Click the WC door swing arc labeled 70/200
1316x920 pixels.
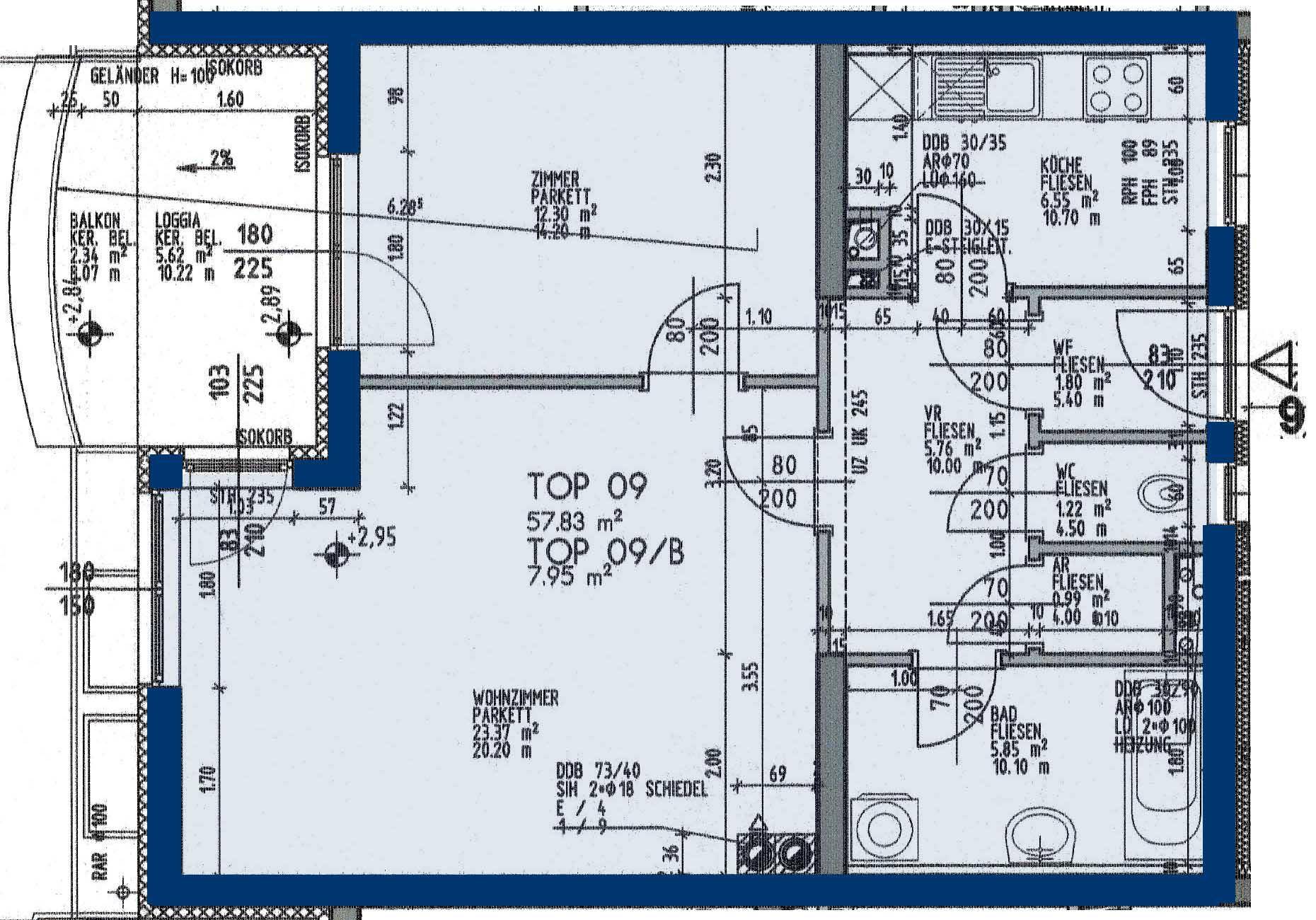coord(988,493)
